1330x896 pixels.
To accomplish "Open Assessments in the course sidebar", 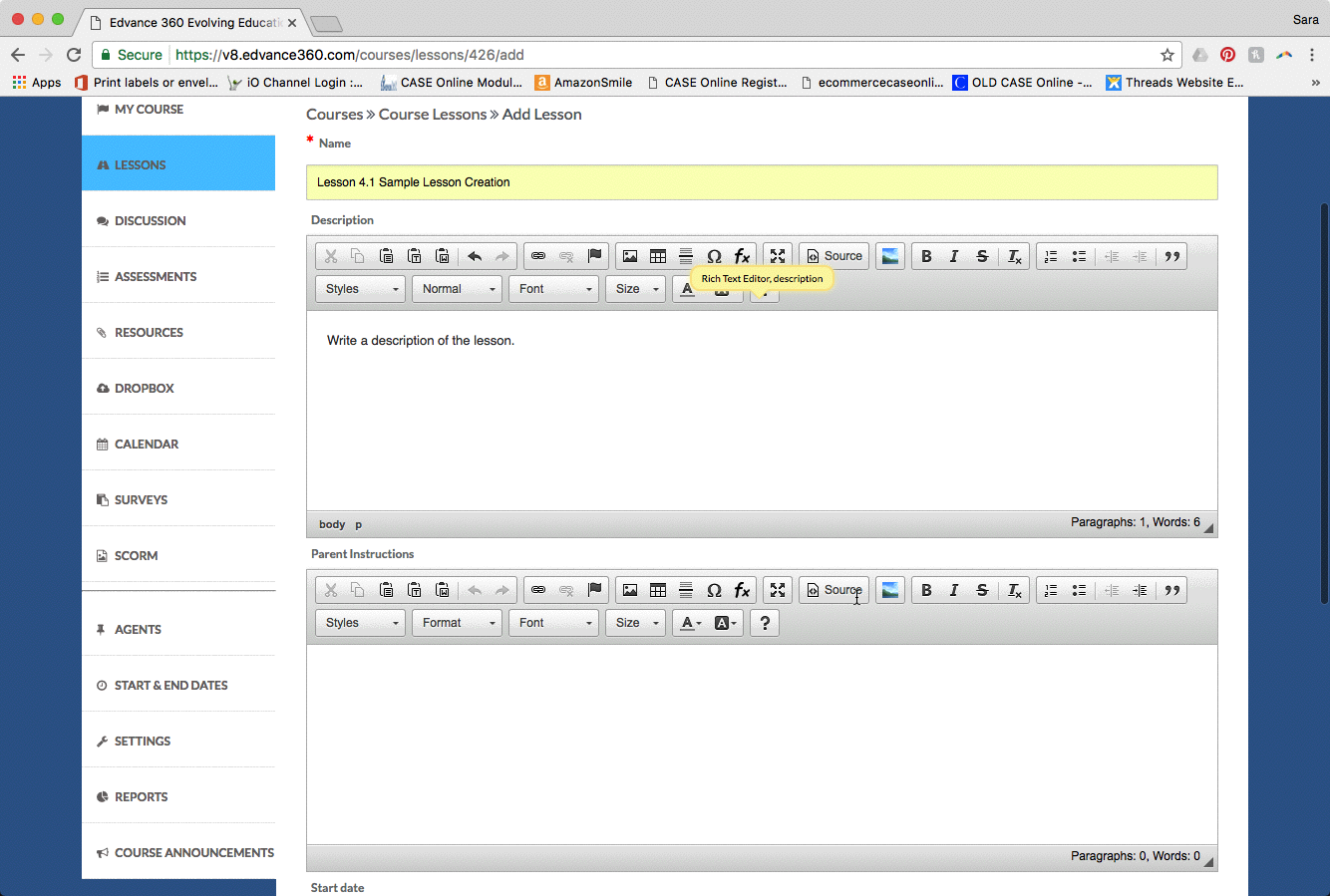I will click(156, 276).
